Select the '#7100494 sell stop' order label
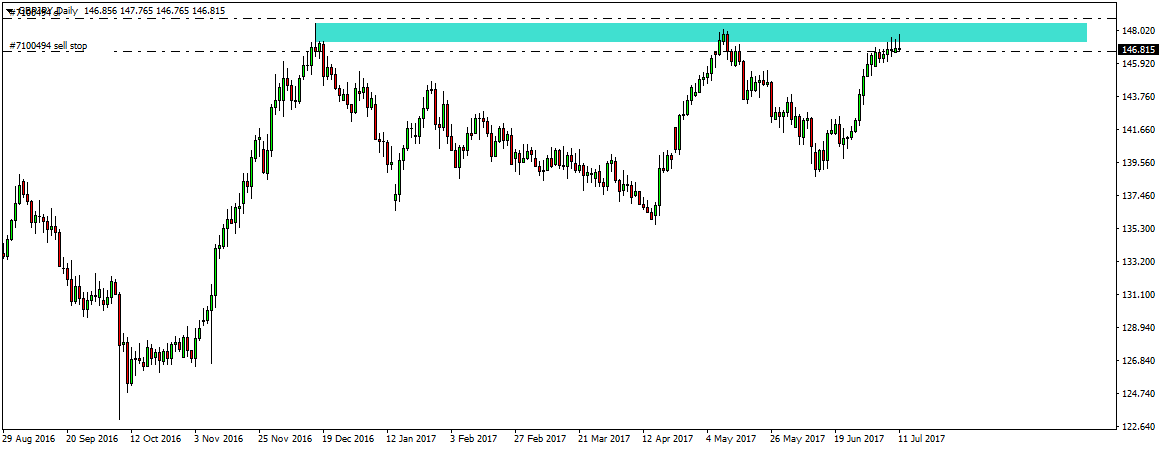Image resolution: width=1159 pixels, height=450 pixels. point(48,46)
